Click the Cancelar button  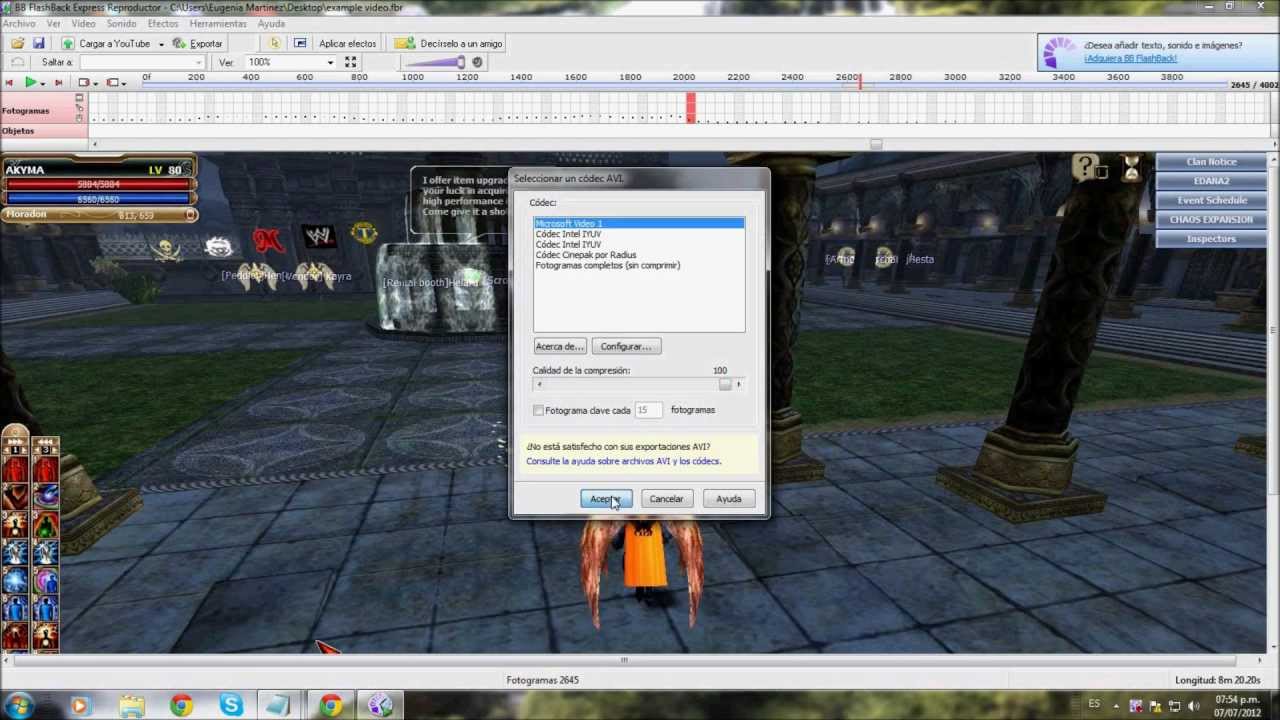[x=666, y=499]
